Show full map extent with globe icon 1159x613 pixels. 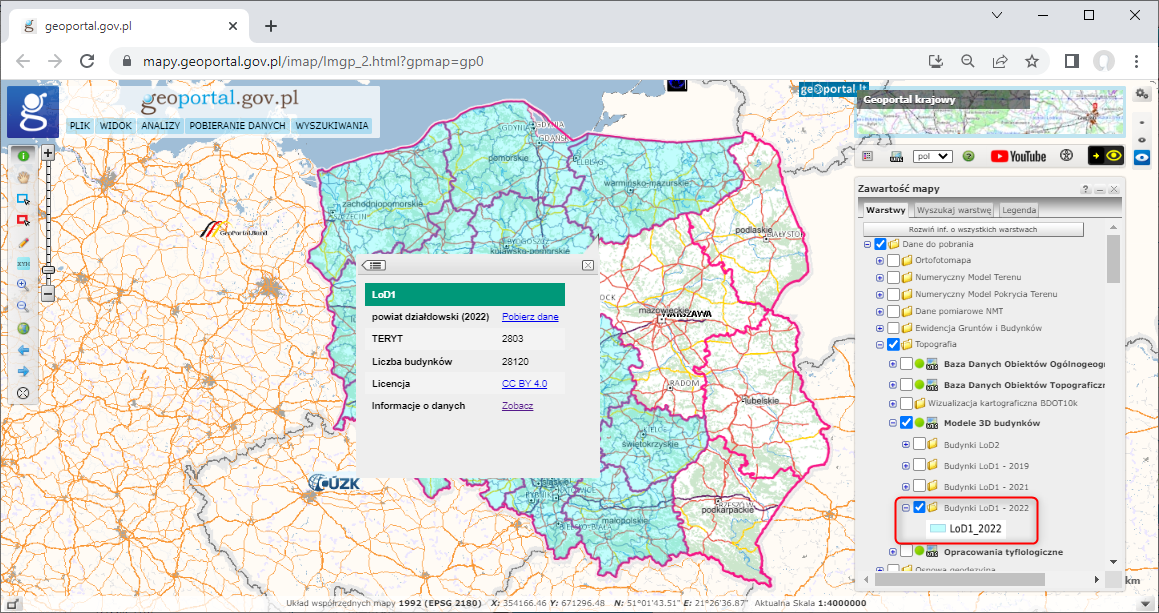[23, 328]
